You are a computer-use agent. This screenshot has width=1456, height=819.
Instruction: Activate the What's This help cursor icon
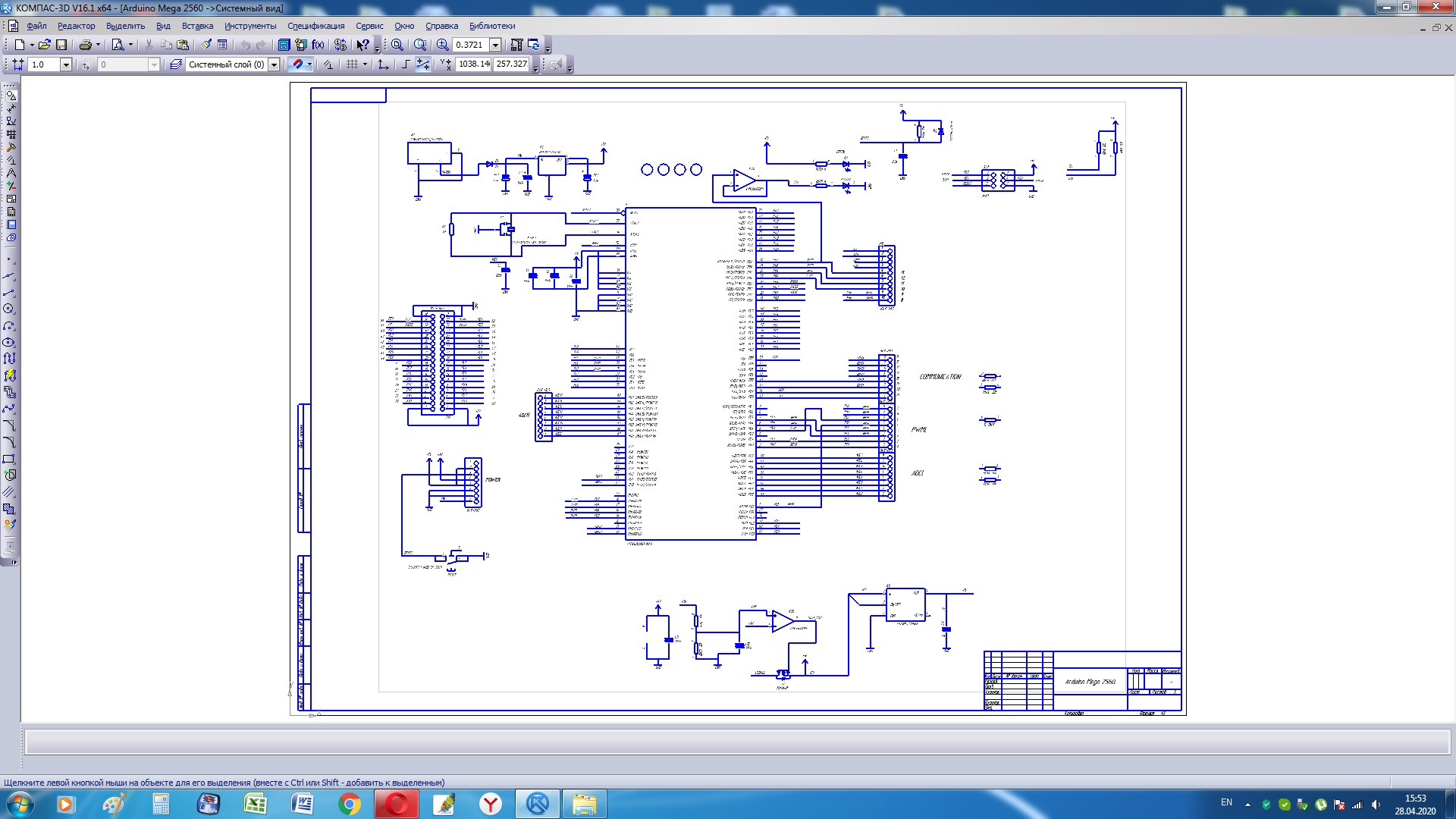point(363,45)
